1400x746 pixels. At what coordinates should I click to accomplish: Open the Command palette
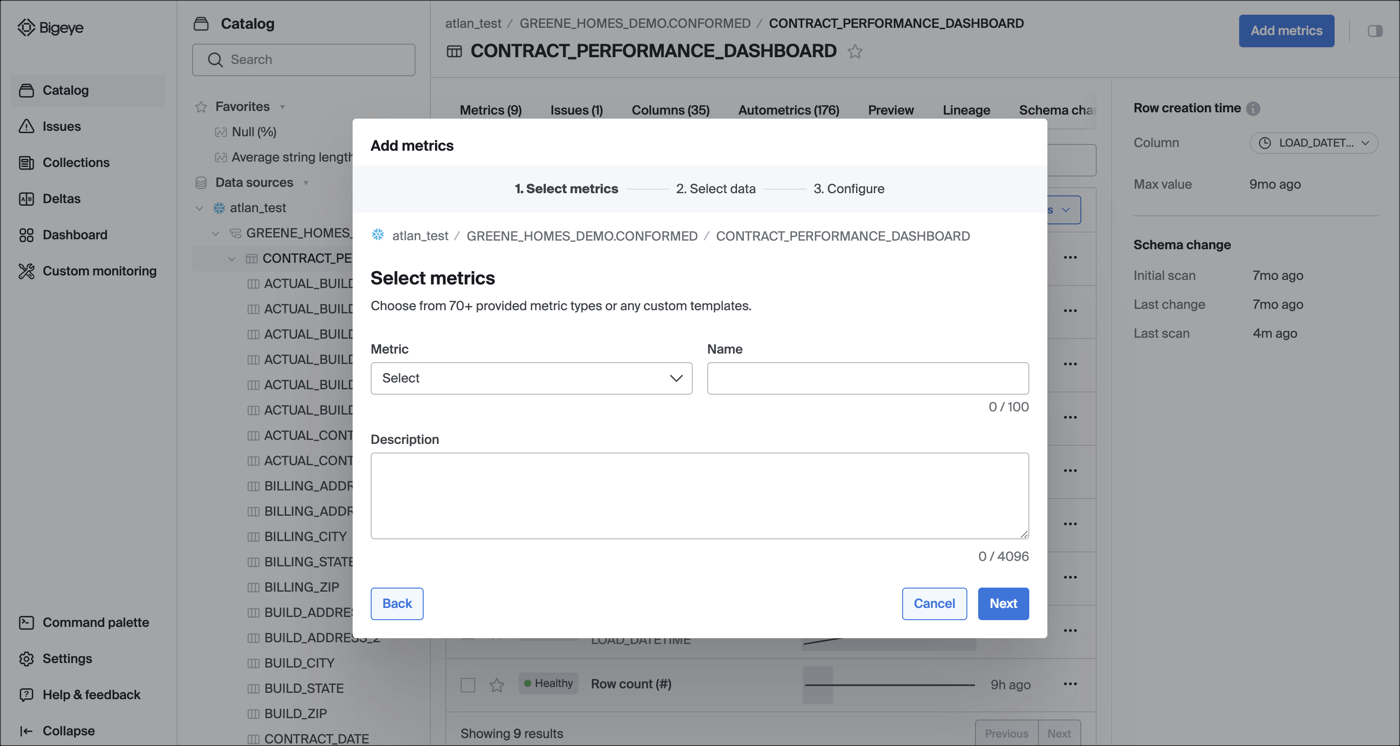pyautogui.click(x=88, y=622)
